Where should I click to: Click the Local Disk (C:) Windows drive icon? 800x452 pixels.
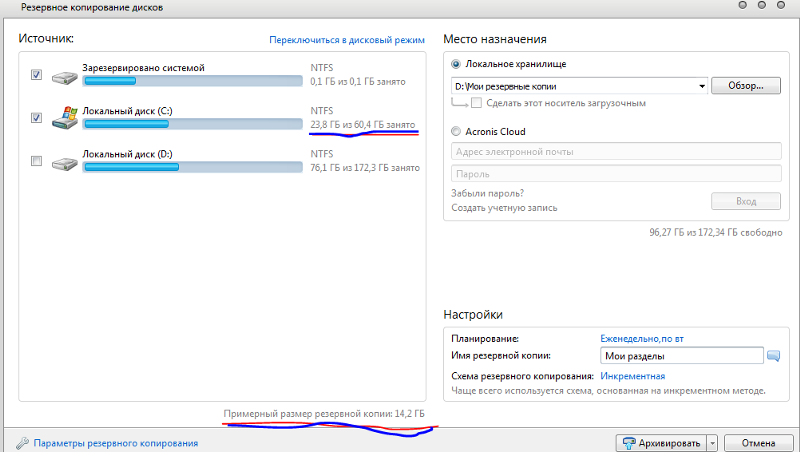tap(65, 118)
